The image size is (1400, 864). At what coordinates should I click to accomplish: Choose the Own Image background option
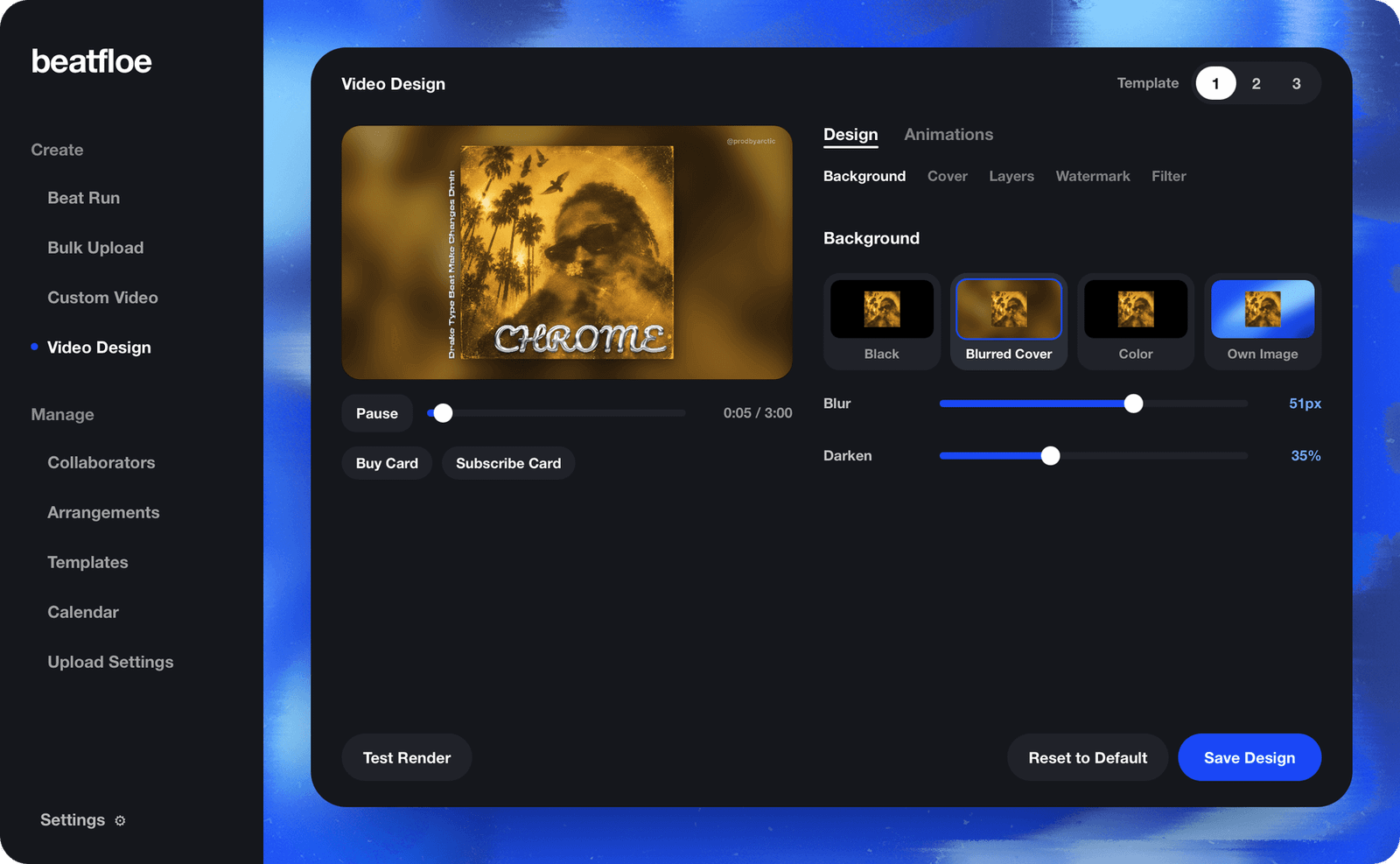pyautogui.click(x=1263, y=321)
